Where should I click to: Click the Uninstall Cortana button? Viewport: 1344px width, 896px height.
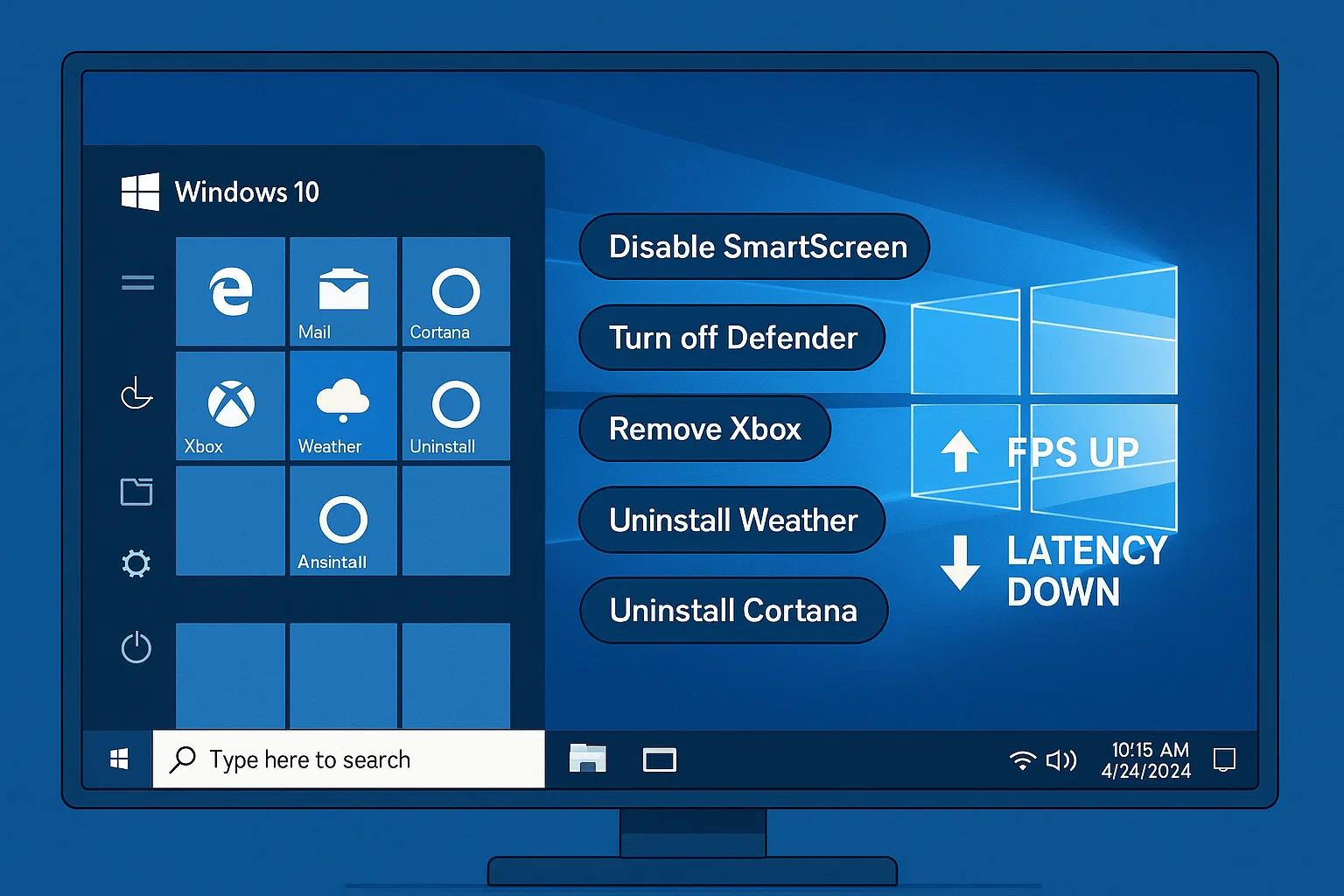pyautogui.click(x=733, y=610)
